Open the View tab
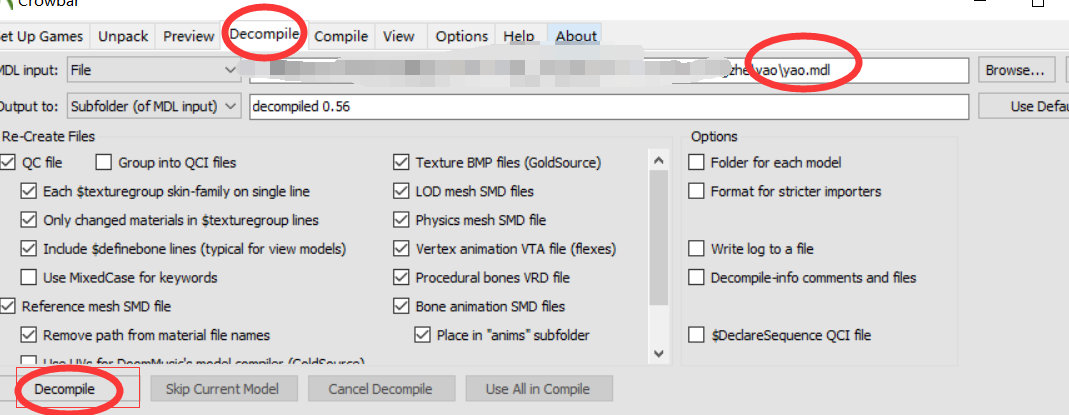Image resolution: width=1069 pixels, height=415 pixels. click(399, 37)
